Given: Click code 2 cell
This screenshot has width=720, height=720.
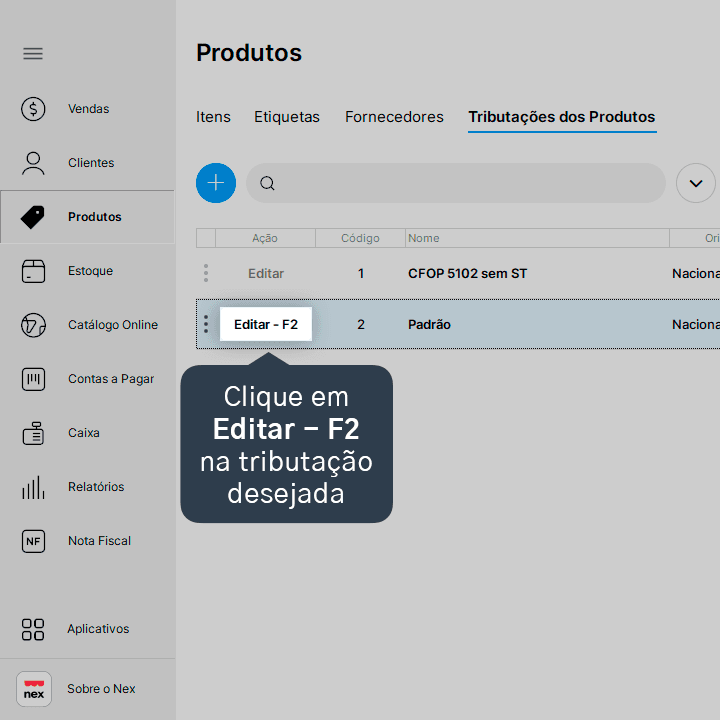Looking at the screenshot, I should click(x=361, y=325).
